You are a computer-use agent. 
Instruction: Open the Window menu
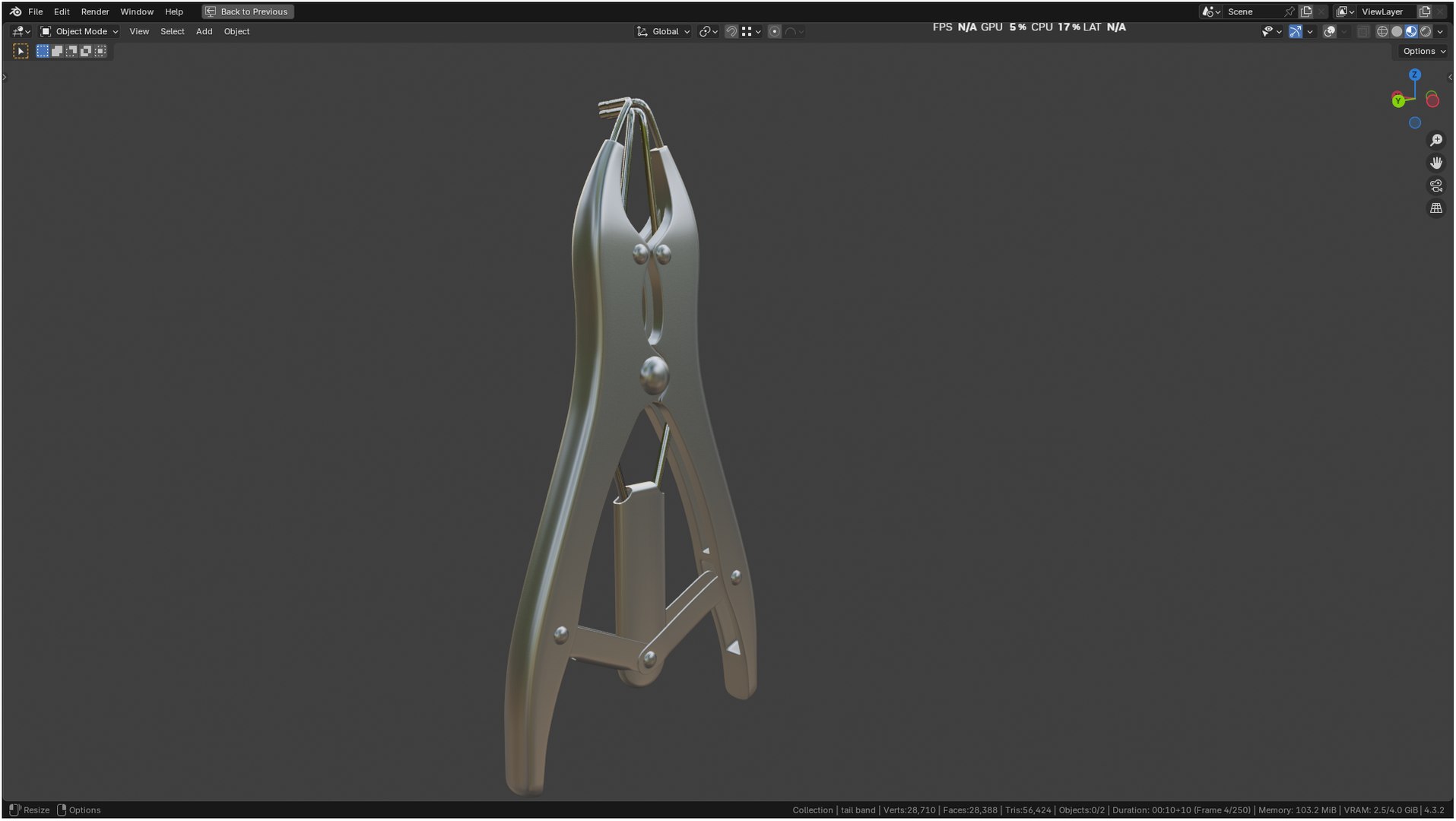pyautogui.click(x=137, y=11)
